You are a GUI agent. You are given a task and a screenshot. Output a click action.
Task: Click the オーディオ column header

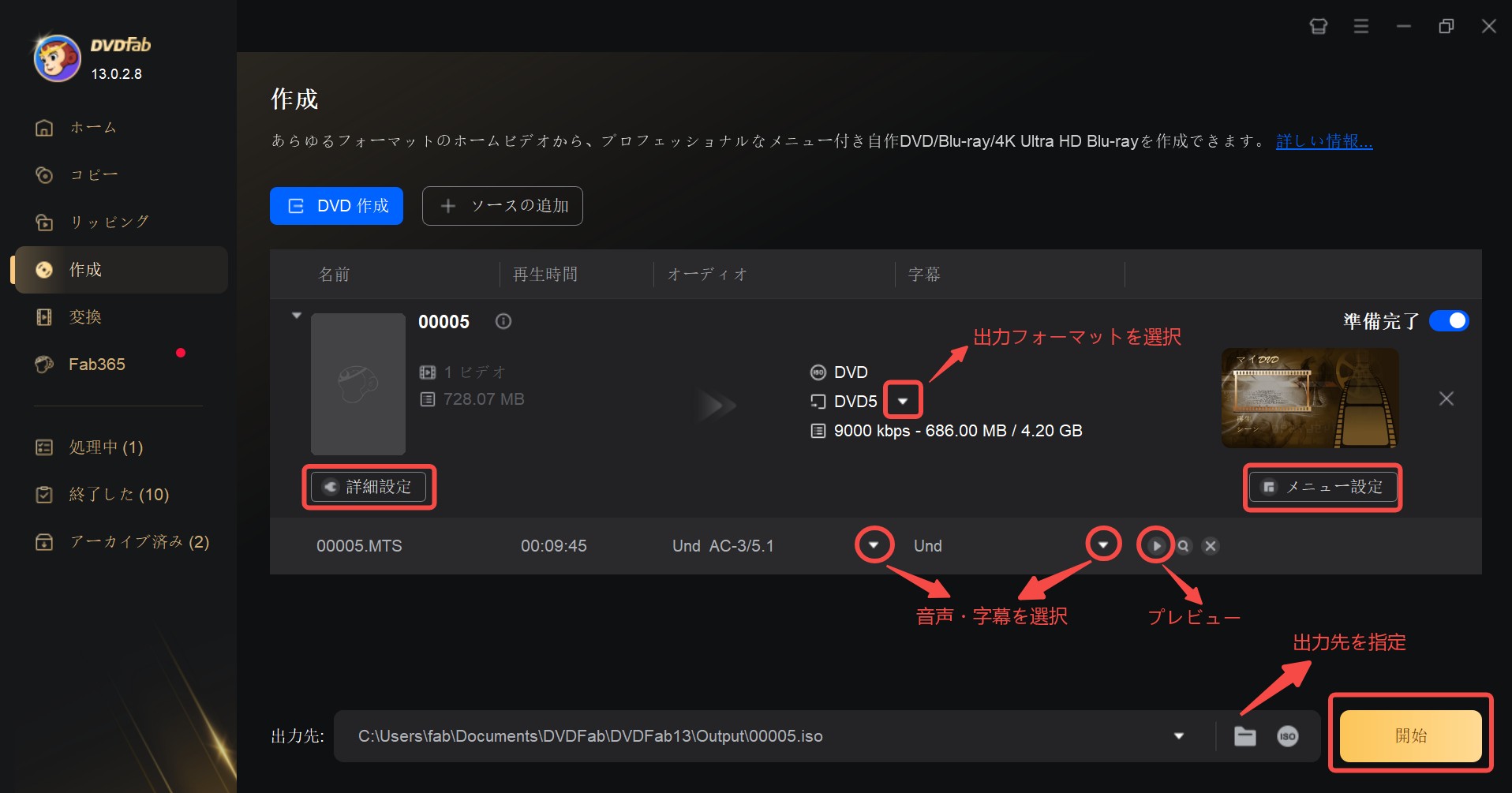click(707, 274)
